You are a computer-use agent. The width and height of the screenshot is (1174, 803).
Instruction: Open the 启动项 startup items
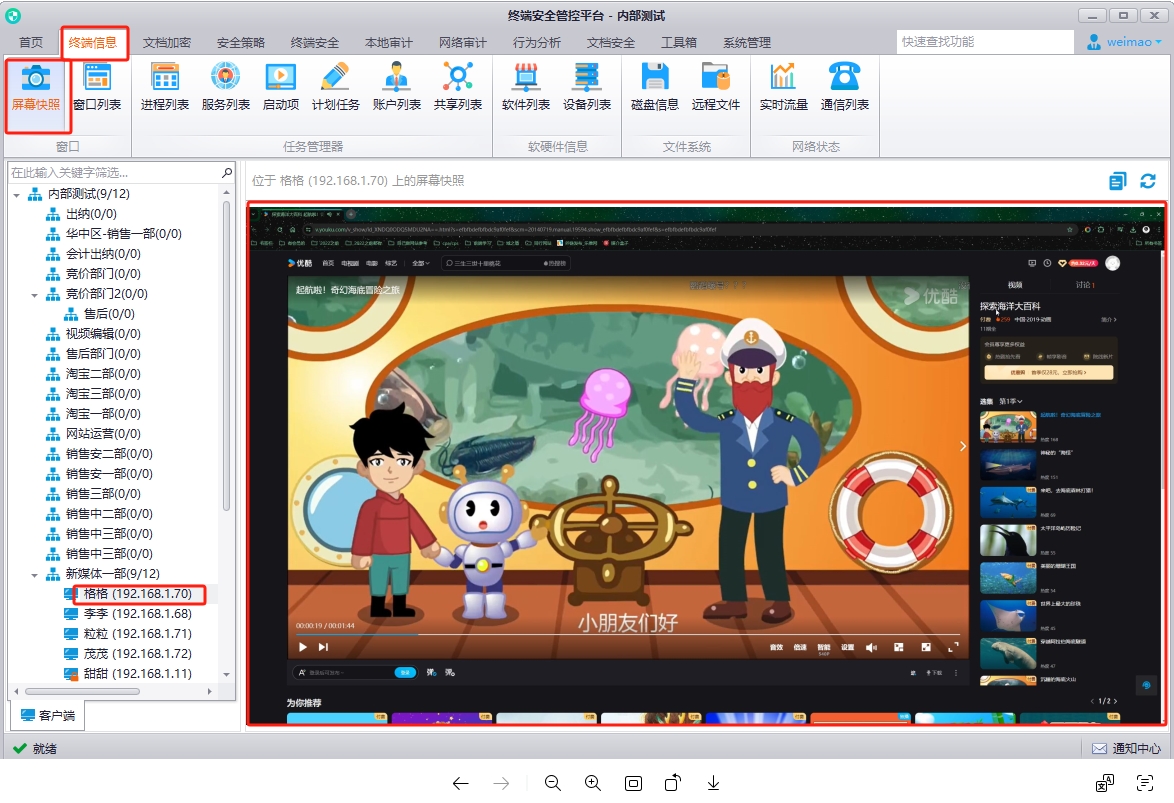281,88
